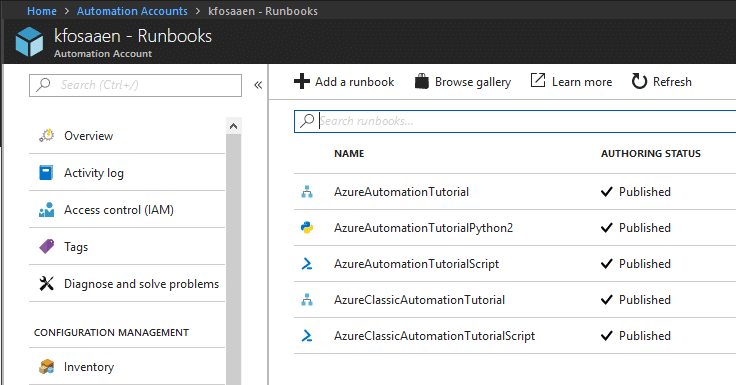Click Add a runbook button
Image resolution: width=736 pixels, height=385 pixels.
pyautogui.click(x=344, y=82)
